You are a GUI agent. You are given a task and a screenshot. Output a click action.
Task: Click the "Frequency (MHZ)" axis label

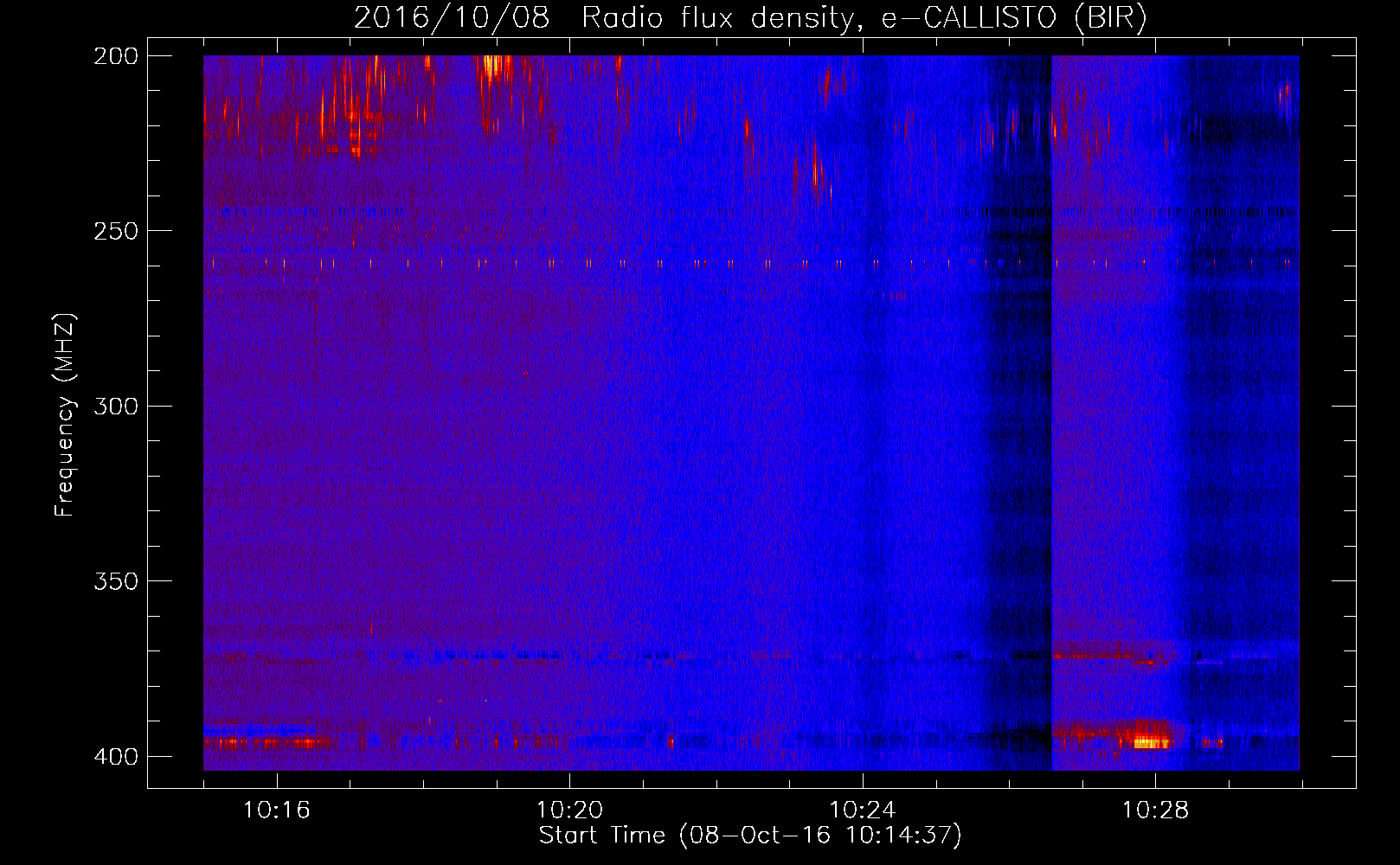[65, 415]
